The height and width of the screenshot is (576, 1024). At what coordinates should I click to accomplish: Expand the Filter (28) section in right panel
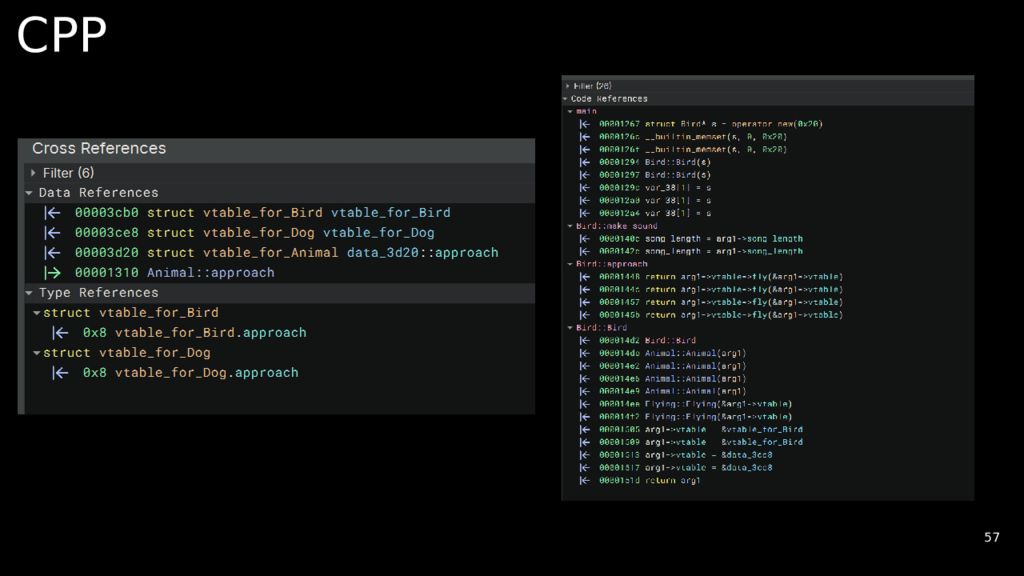567,86
